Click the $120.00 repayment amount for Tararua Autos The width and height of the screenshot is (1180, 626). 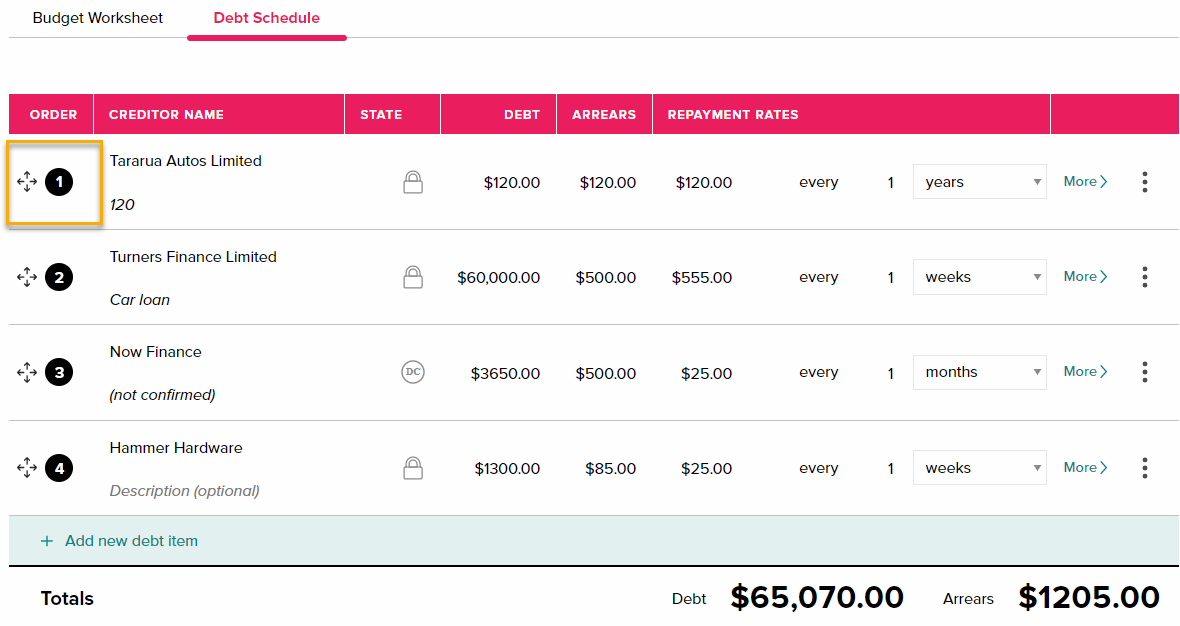[704, 182]
